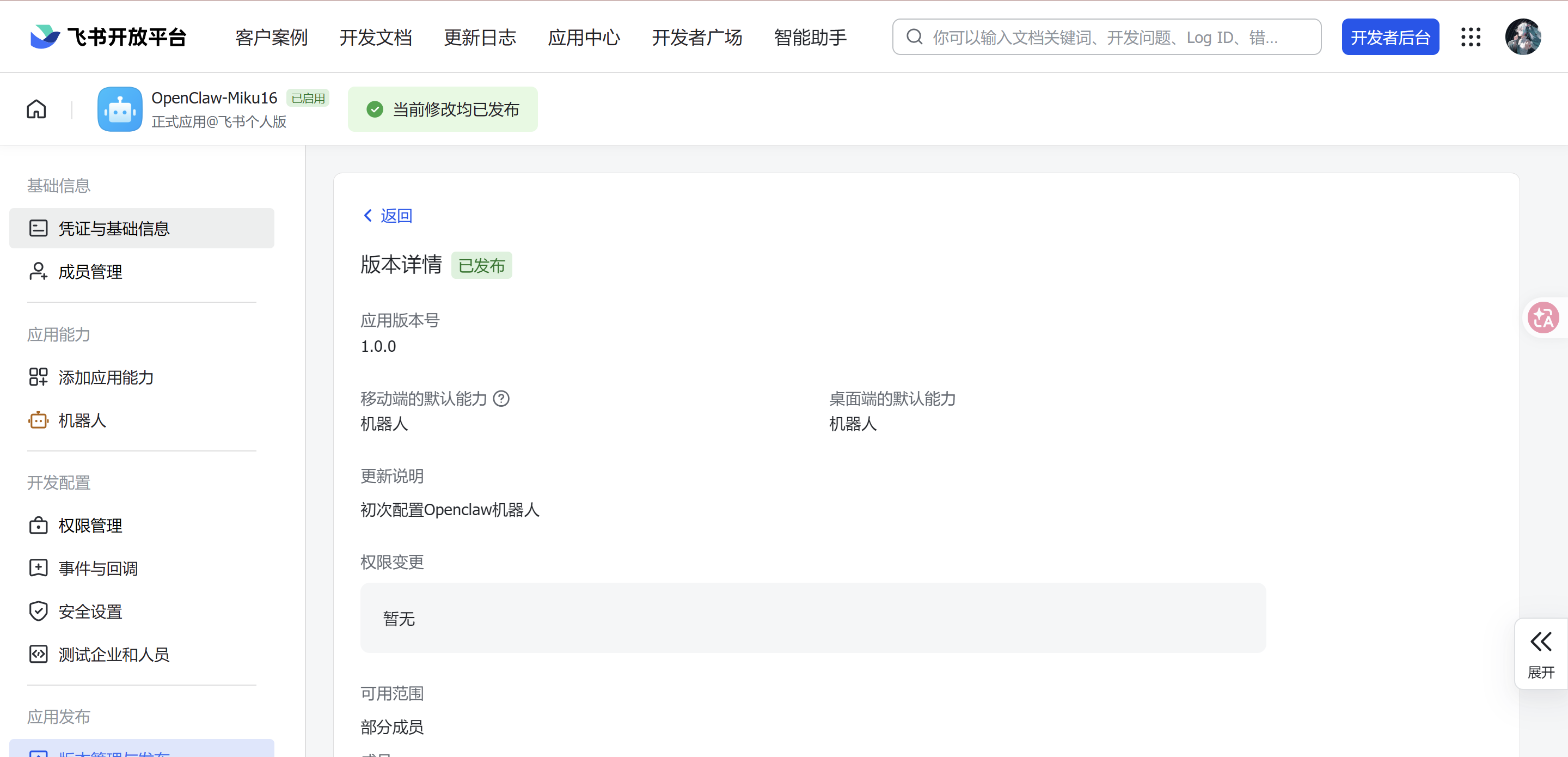Open the 应用中心 top menu

click(x=584, y=37)
